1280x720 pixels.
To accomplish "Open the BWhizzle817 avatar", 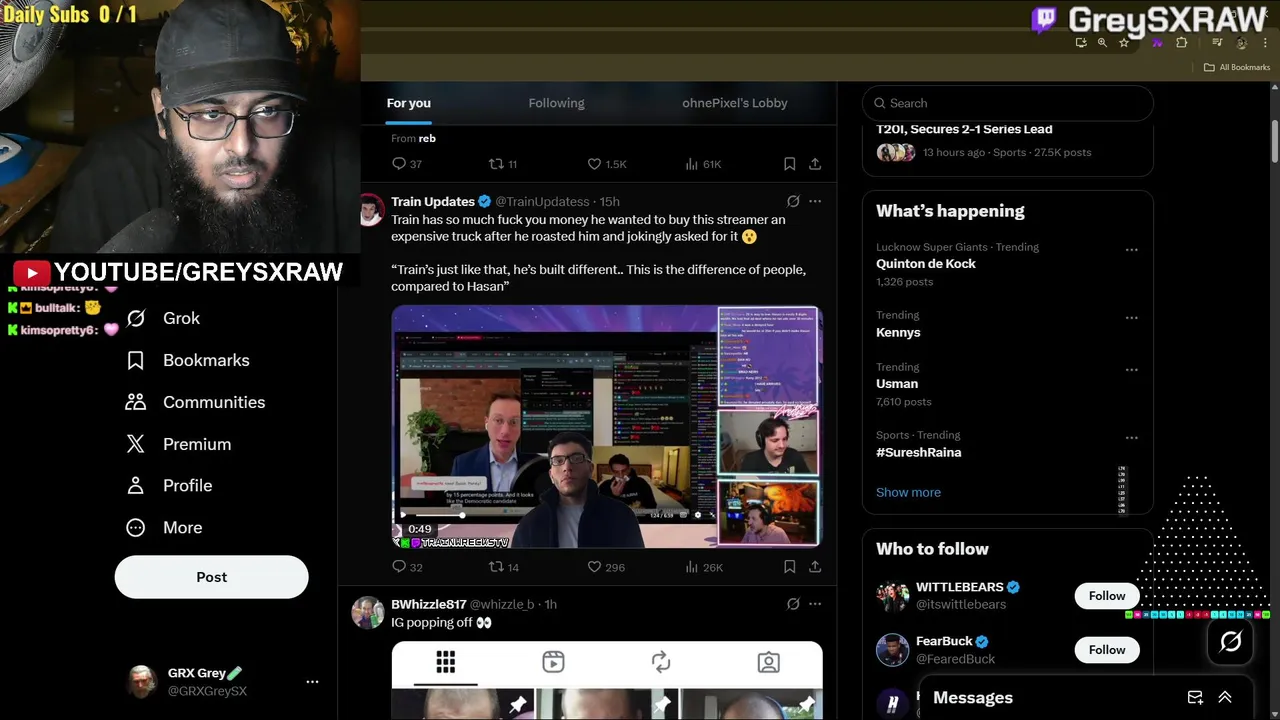I will (368, 612).
